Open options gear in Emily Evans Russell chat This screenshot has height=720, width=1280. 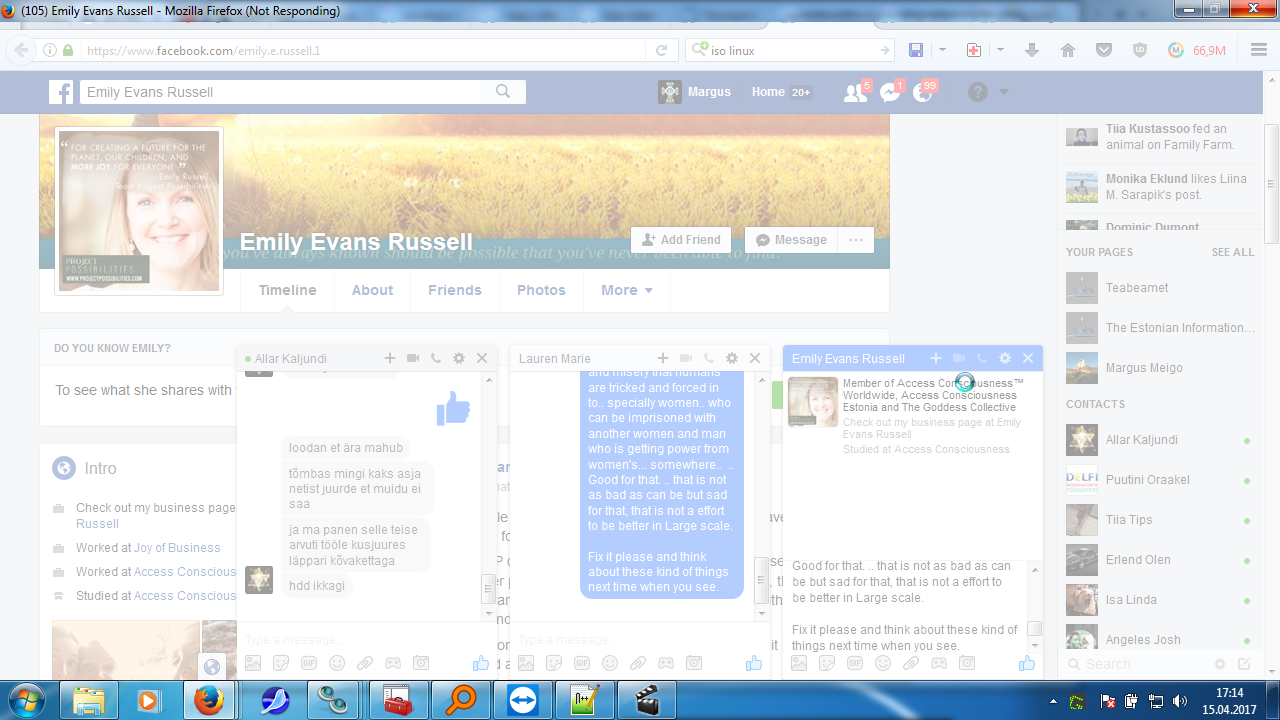point(1005,358)
